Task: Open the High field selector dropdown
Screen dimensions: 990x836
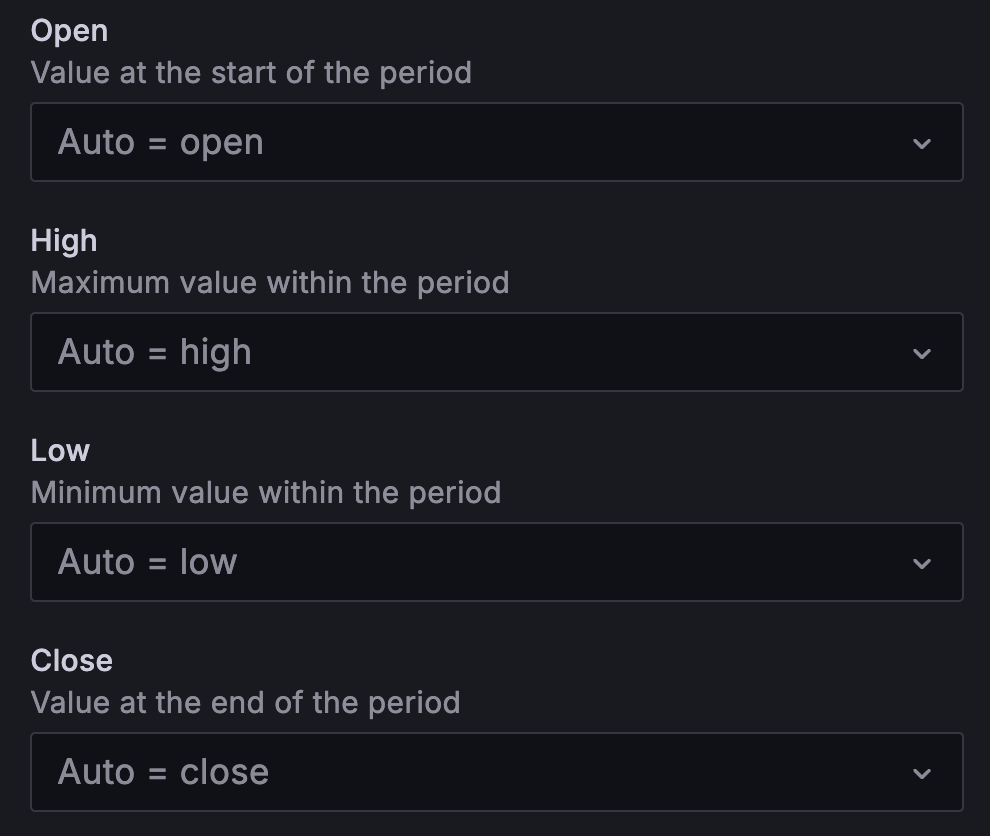Action: (497, 352)
